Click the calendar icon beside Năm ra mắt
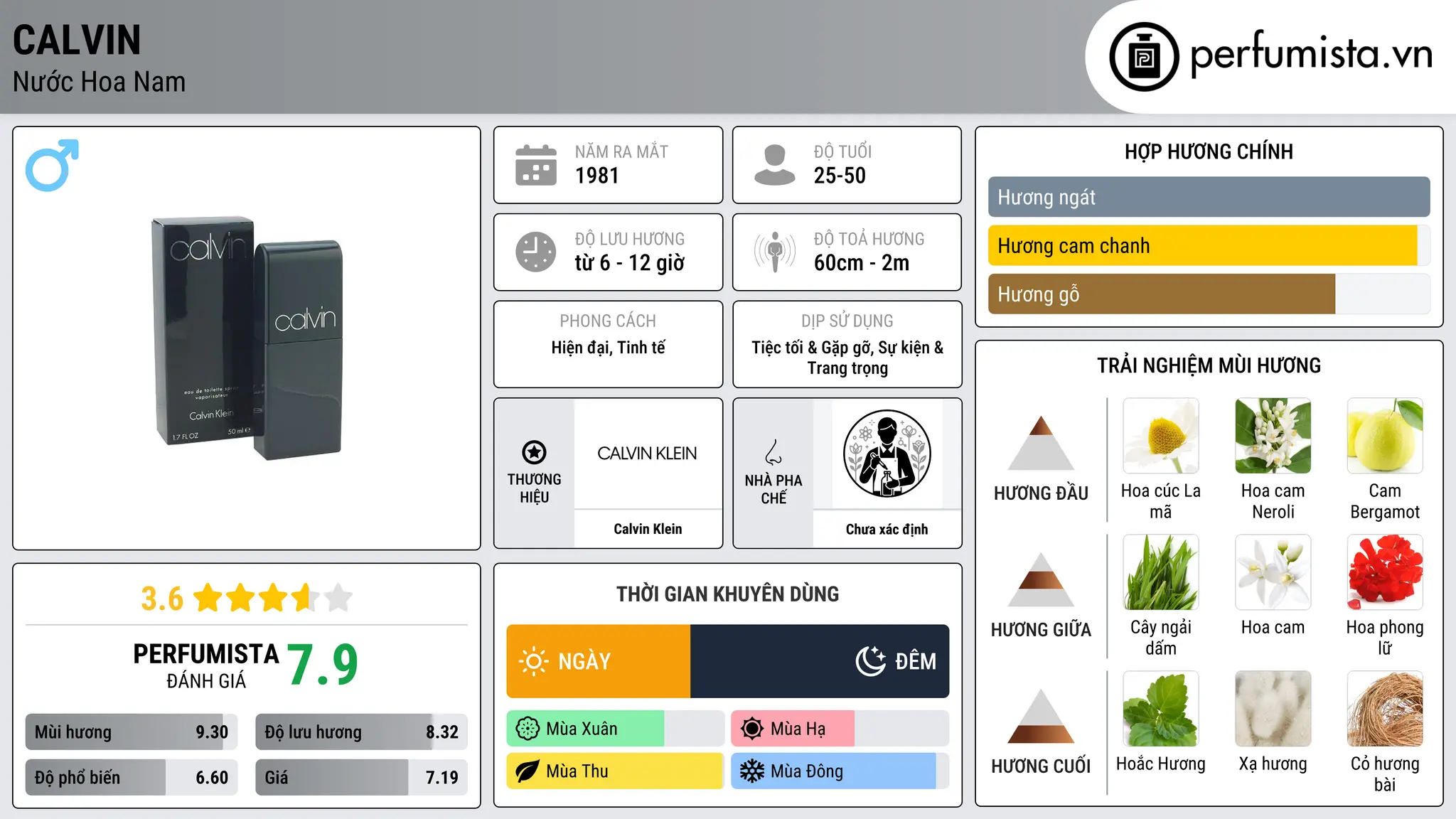 coord(536,165)
